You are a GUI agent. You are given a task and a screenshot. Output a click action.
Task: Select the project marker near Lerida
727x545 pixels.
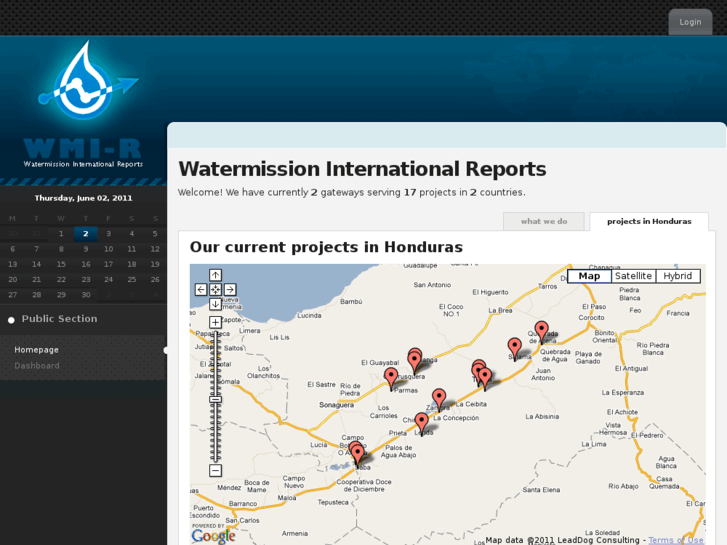(x=421, y=424)
